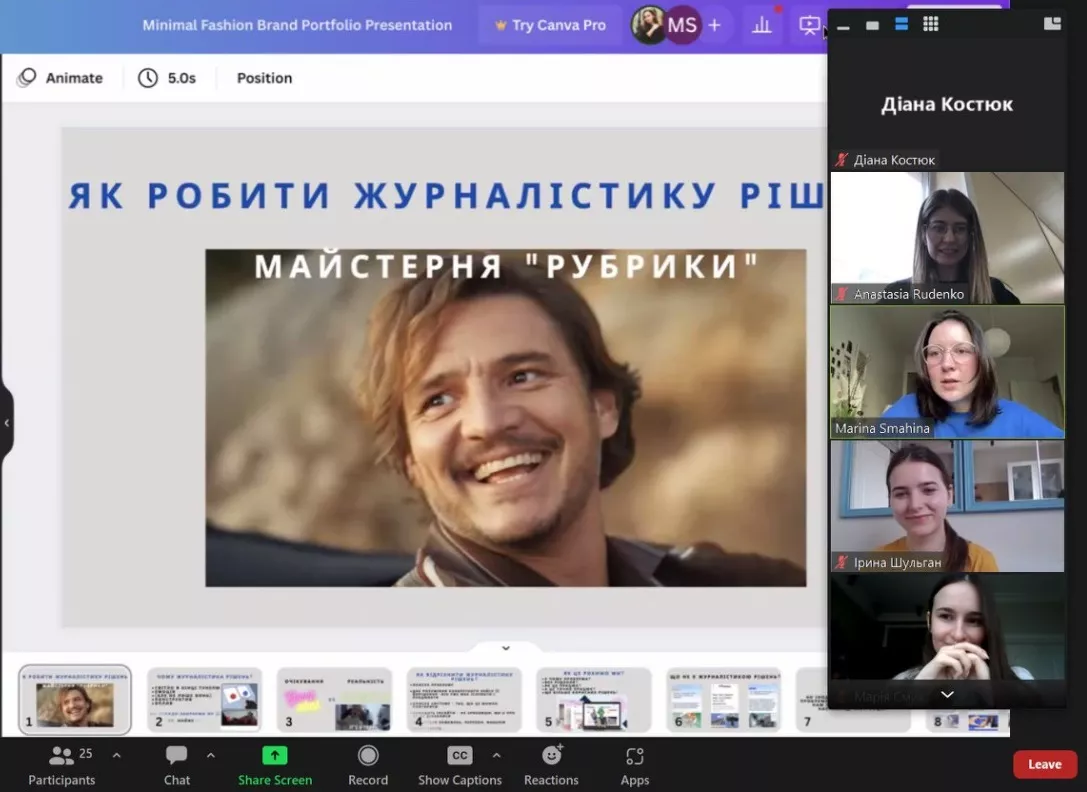Start the Canva presentation via presenter icon
Image resolution: width=1087 pixels, height=792 pixels.
coord(810,25)
